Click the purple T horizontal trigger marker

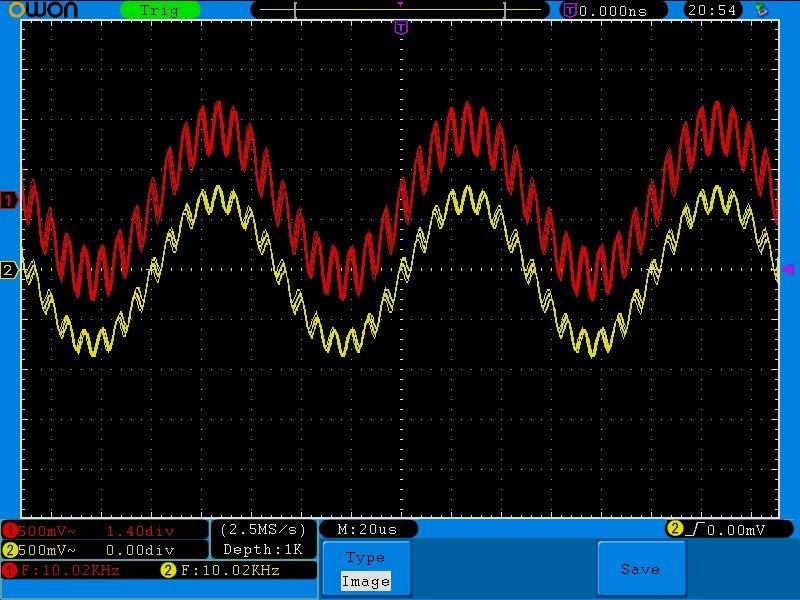(x=400, y=27)
